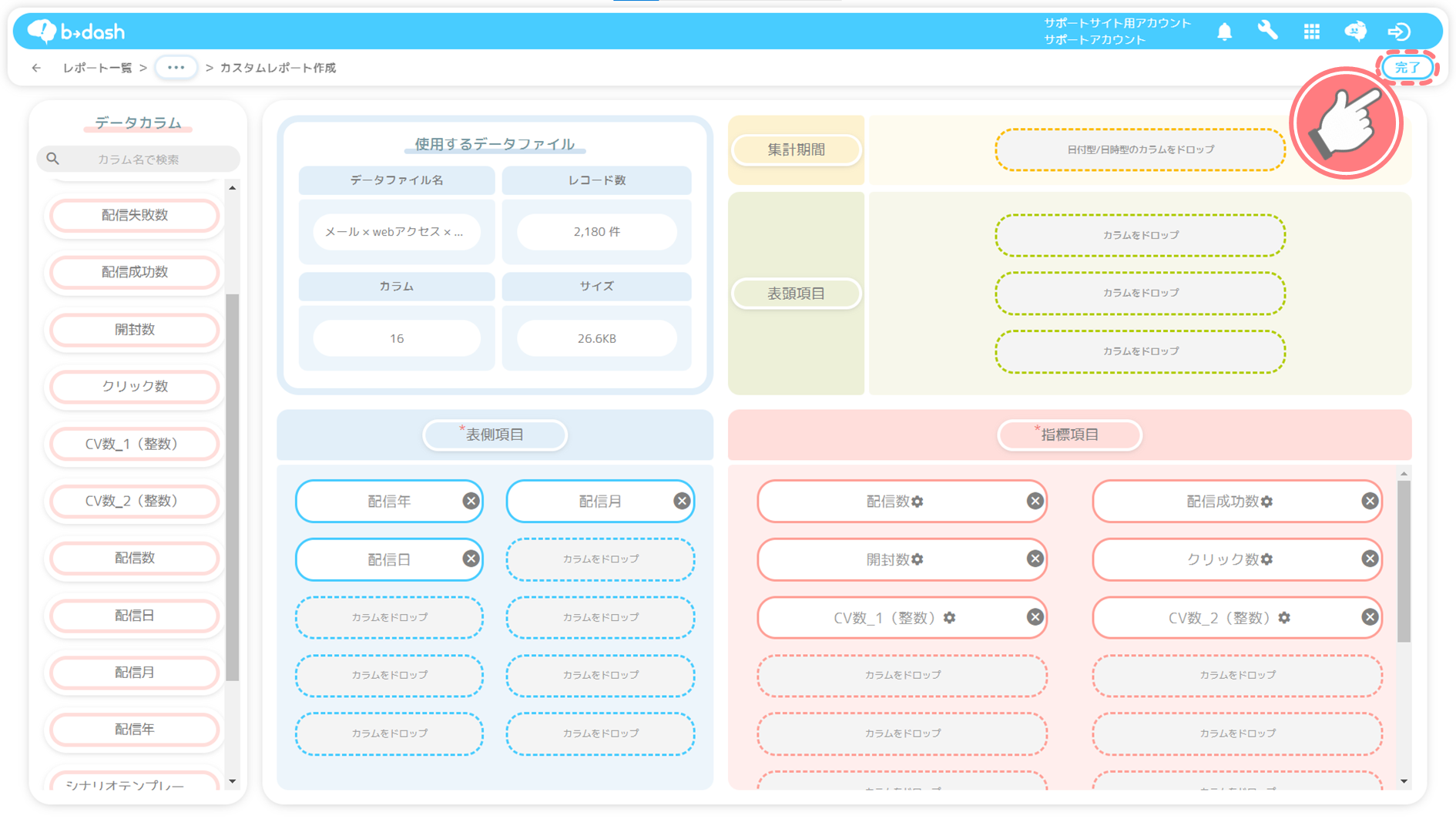
Task: Click the メール×webアクセス data file name
Action: click(396, 231)
